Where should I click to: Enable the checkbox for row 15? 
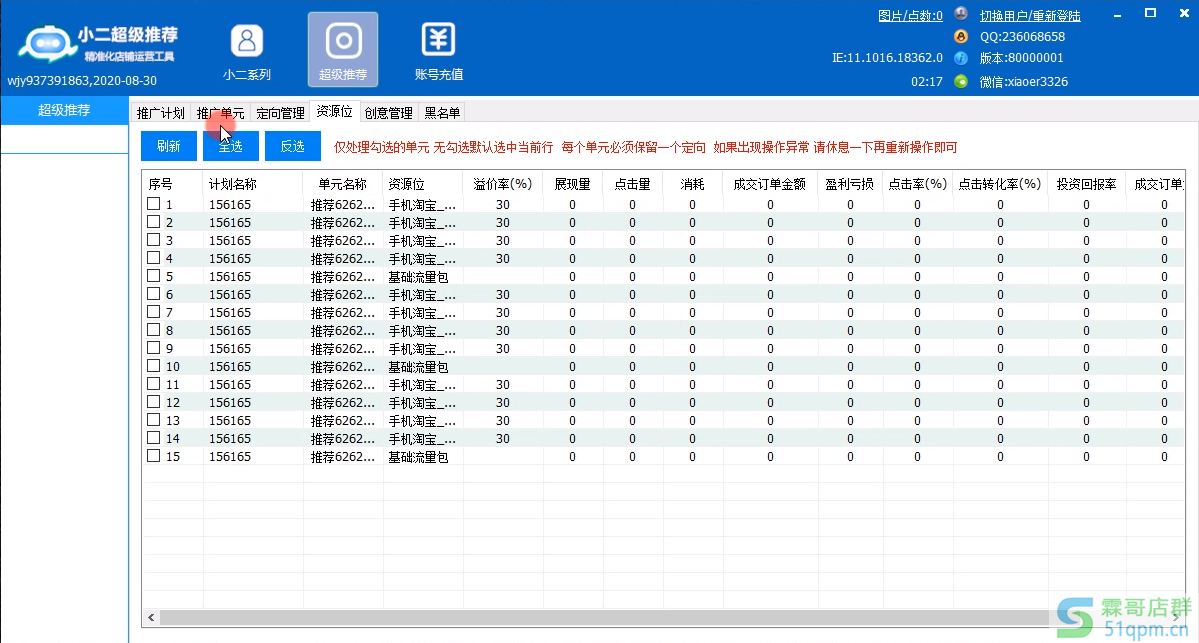154,456
